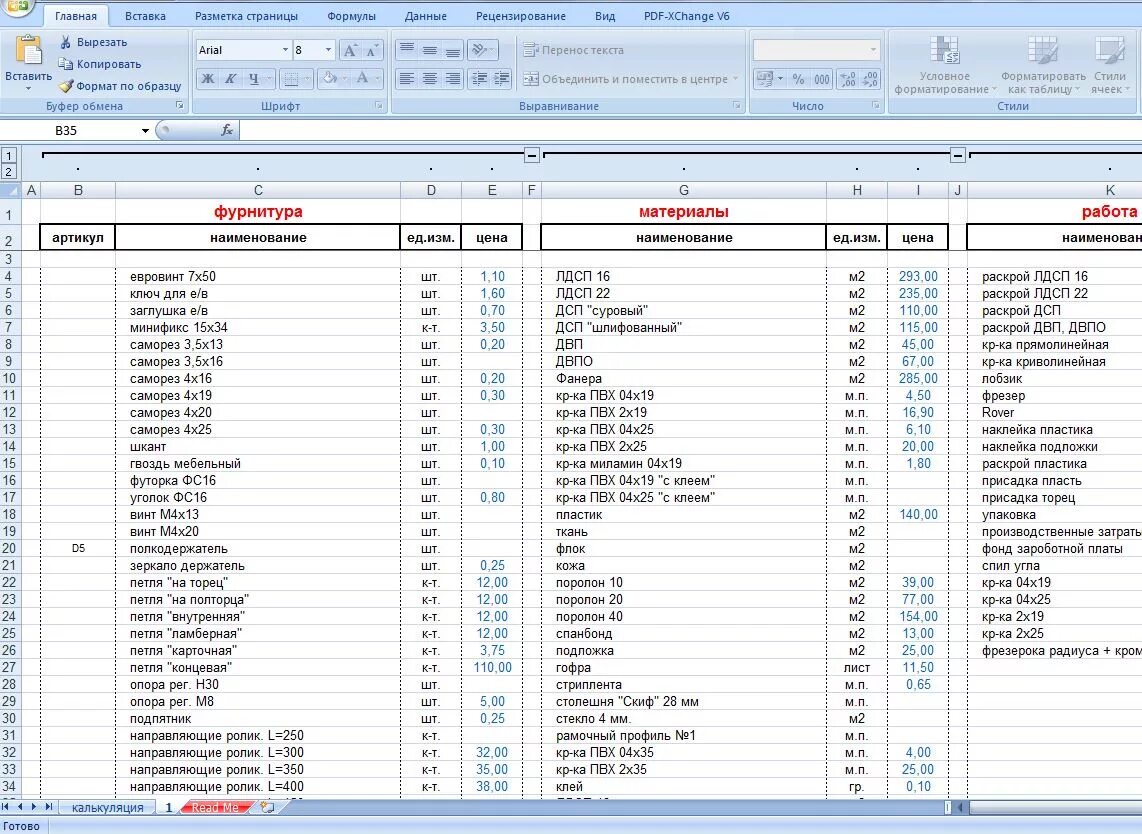The width and height of the screenshot is (1142, 834).
Task: Center cell text horizontally
Action: (x=430, y=79)
